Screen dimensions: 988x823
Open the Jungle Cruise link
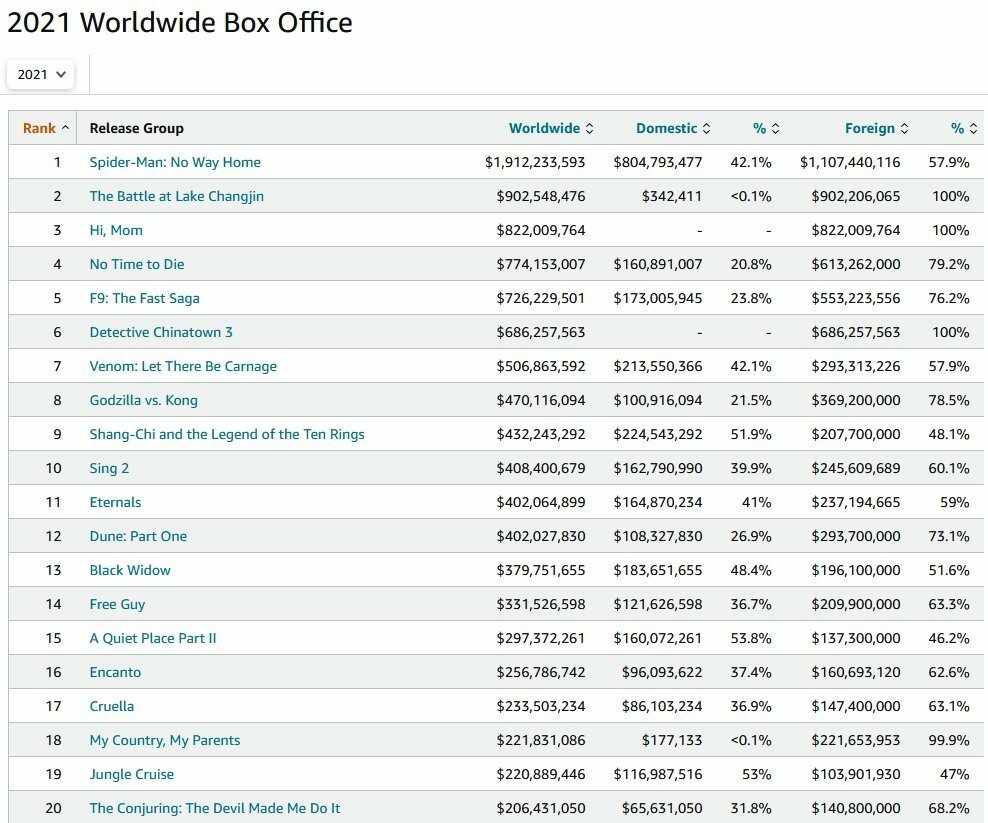(132, 774)
